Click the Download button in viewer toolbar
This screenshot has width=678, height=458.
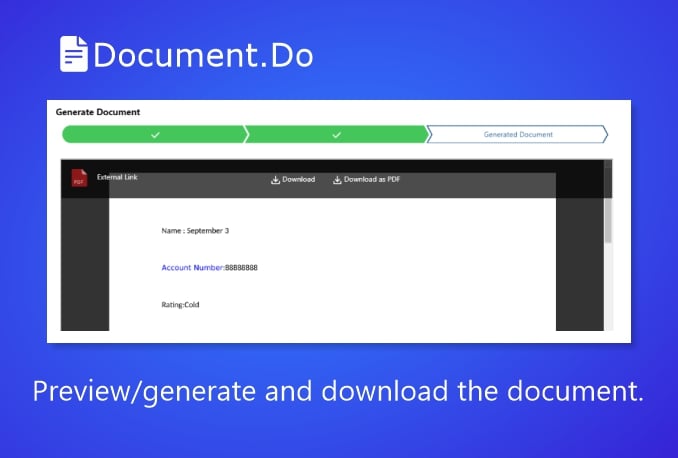point(293,179)
